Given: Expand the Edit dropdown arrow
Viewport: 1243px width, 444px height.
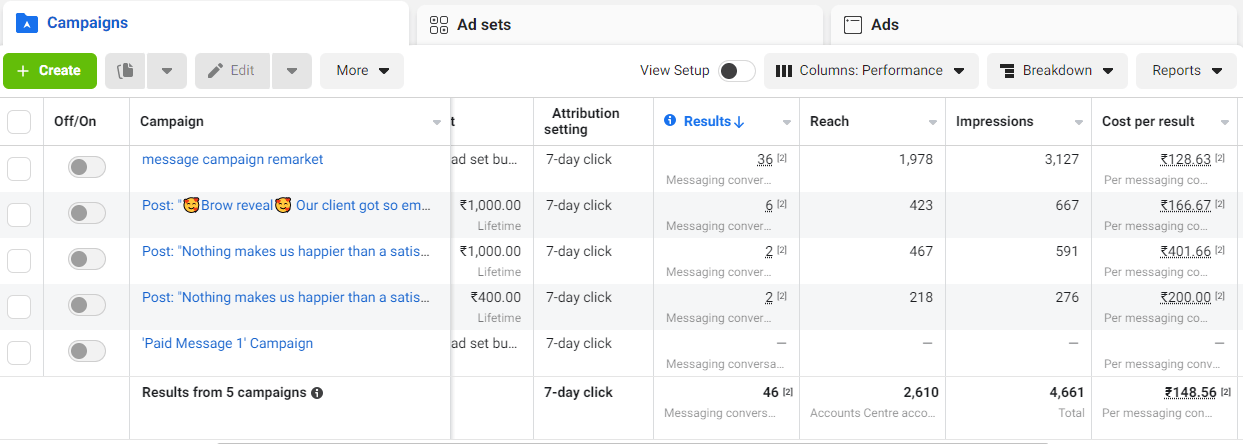Looking at the screenshot, I should pyautogui.click(x=291, y=71).
